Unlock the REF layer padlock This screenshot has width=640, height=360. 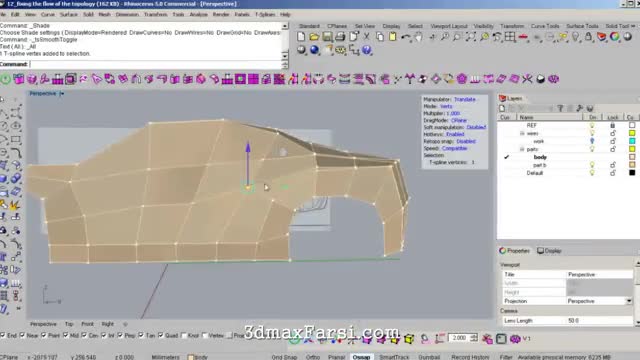tap(612, 125)
